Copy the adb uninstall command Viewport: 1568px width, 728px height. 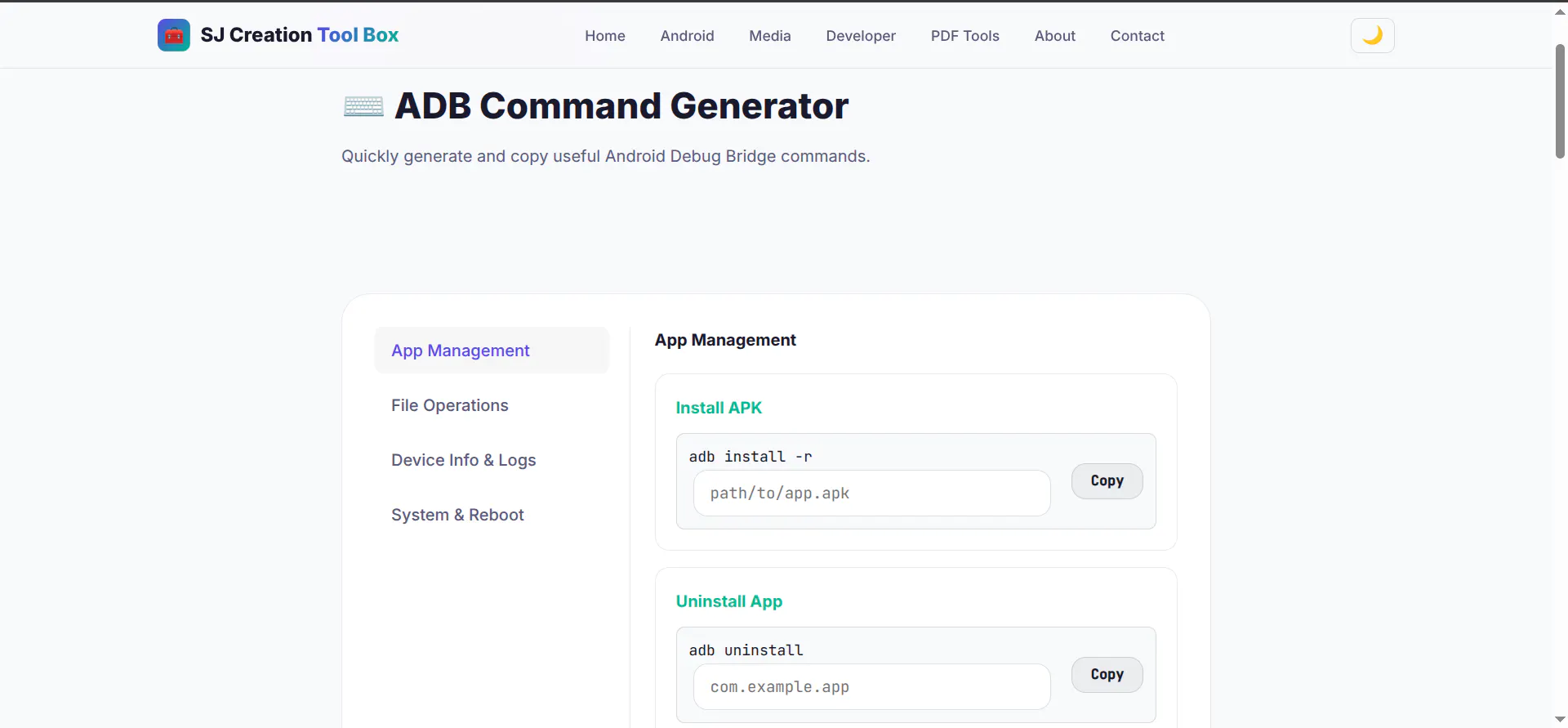[x=1107, y=675]
